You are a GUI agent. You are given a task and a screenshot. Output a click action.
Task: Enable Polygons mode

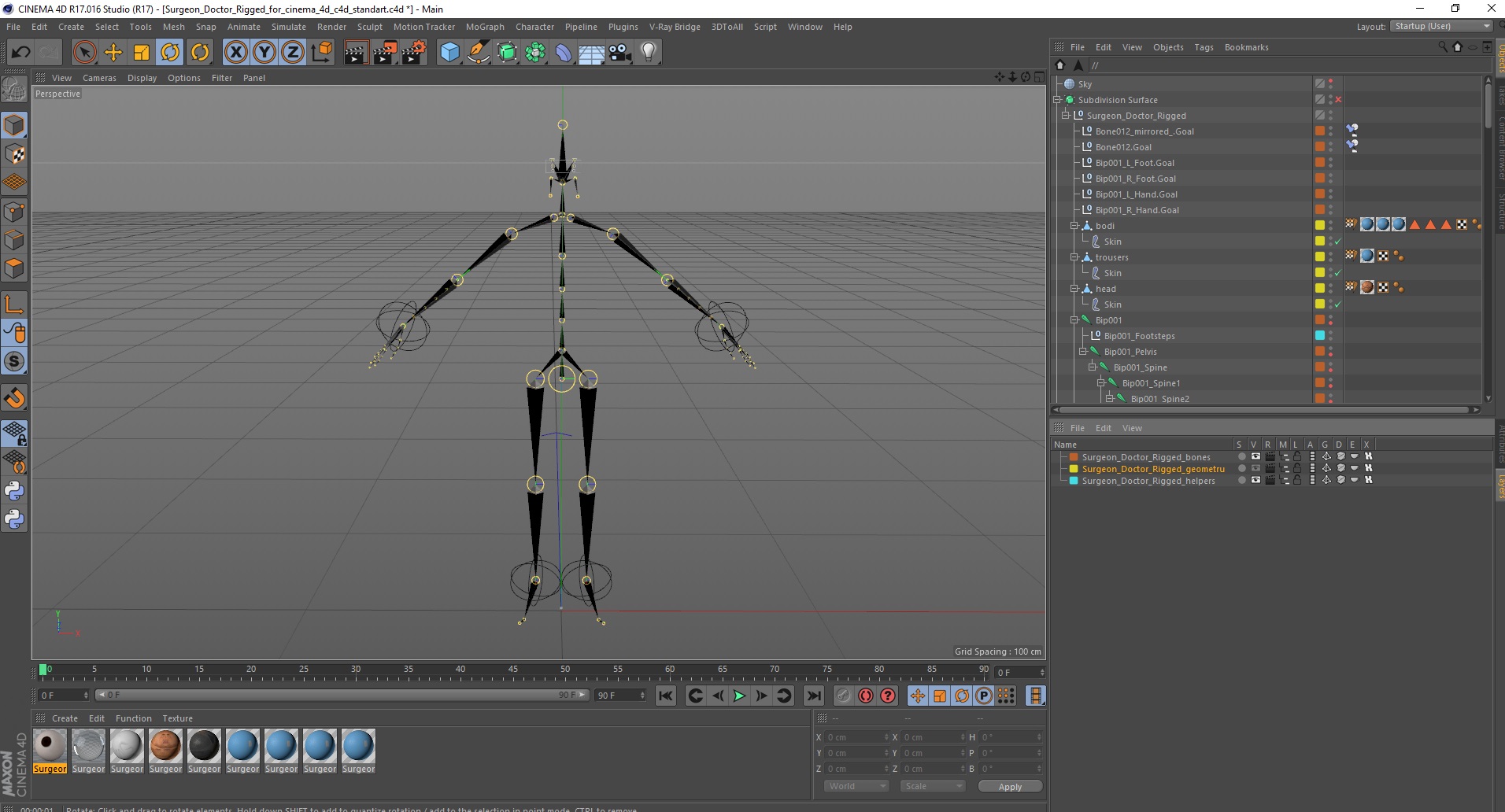(14, 268)
